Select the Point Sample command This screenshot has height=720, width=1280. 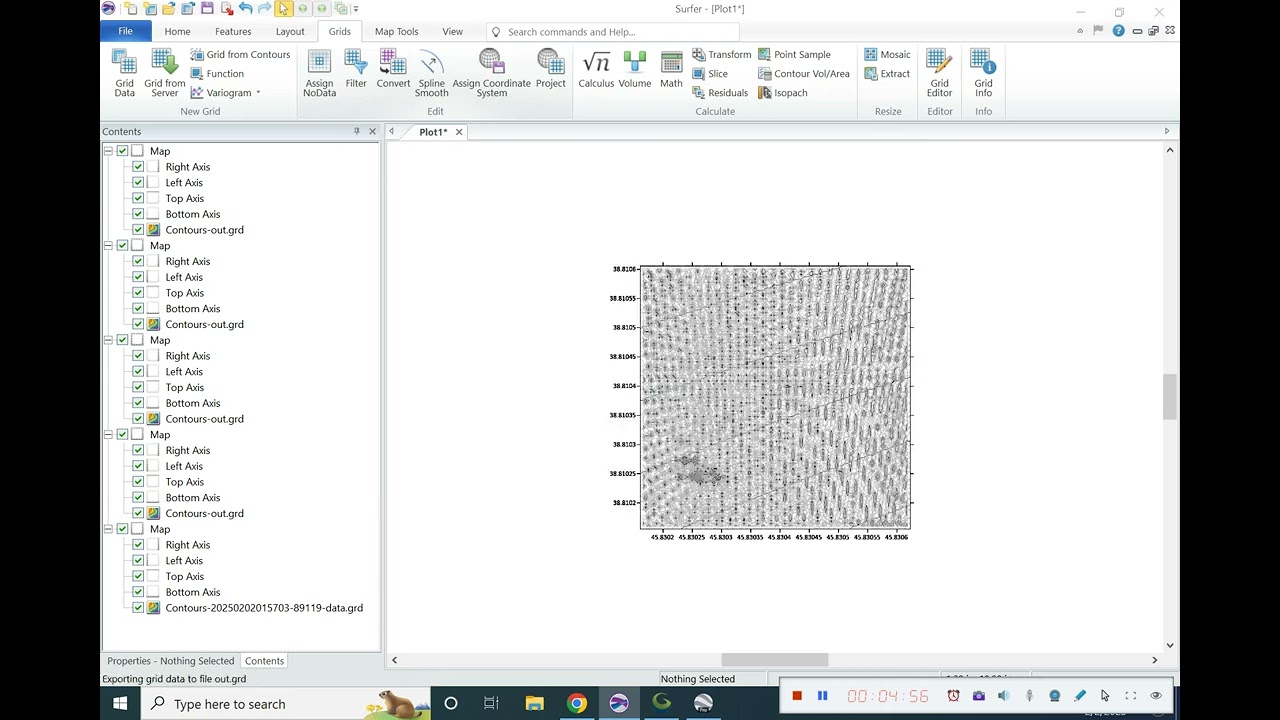794,55
